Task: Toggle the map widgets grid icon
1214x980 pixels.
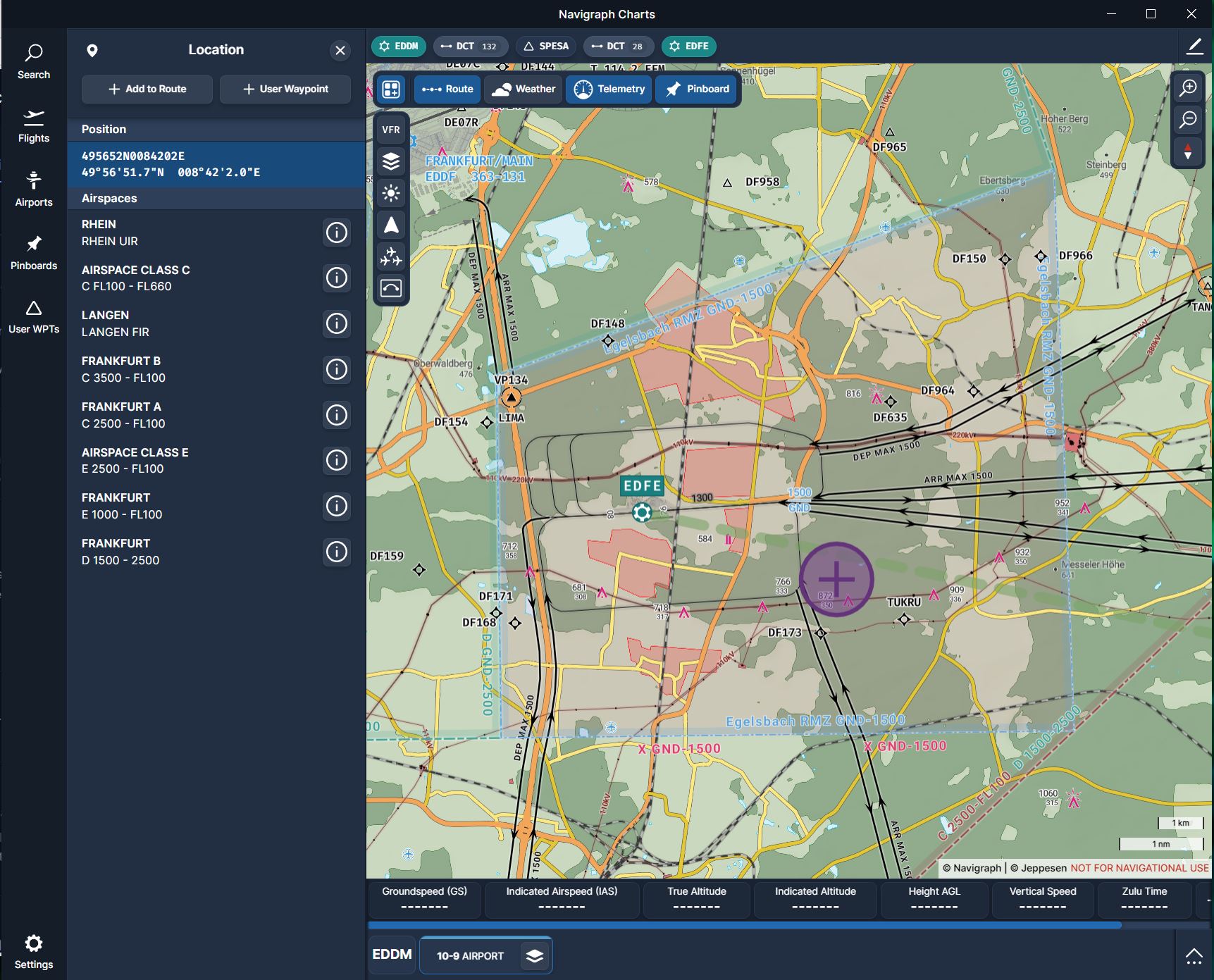Action: click(x=391, y=89)
